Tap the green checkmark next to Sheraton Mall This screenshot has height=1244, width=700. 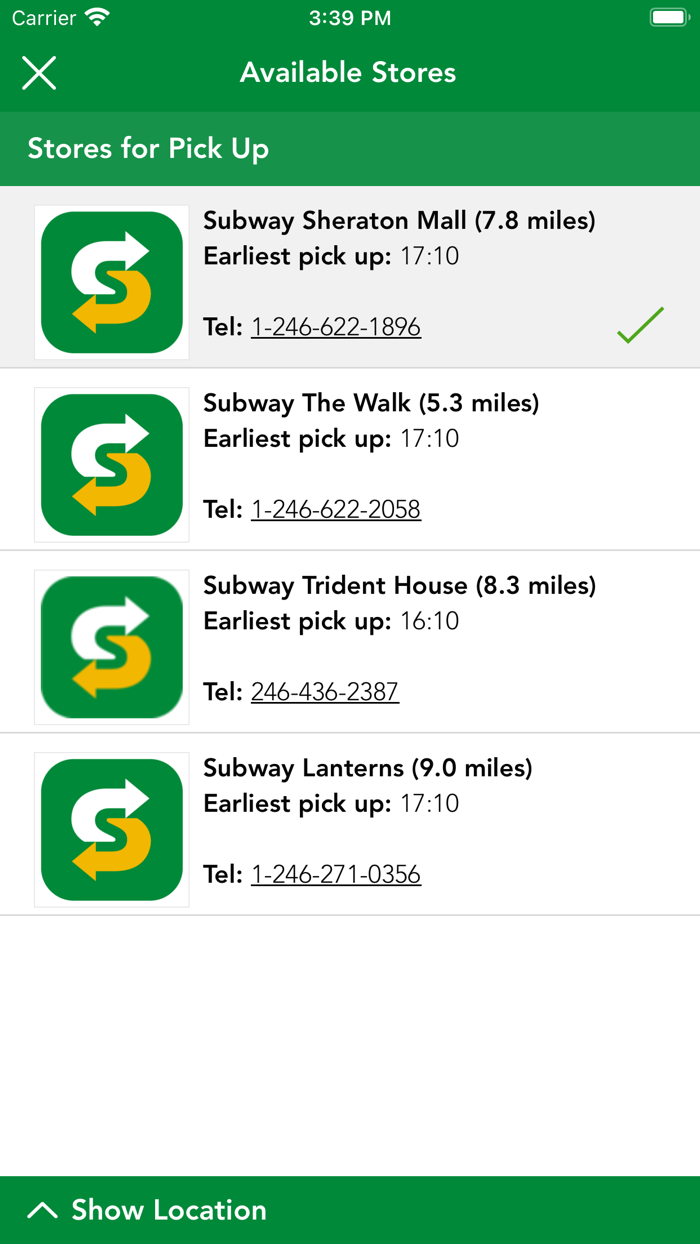click(x=640, y=323)
